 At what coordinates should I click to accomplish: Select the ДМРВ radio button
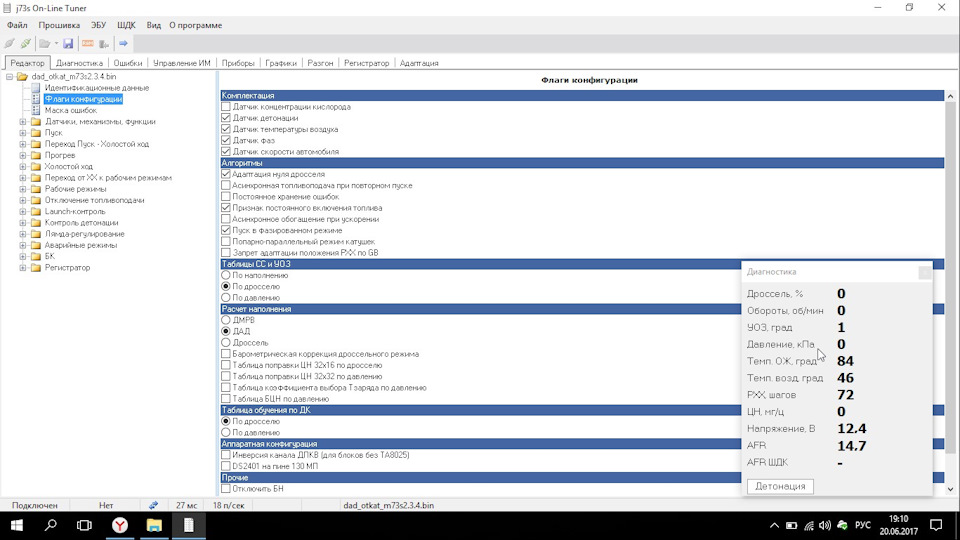(x=226, y=320)
